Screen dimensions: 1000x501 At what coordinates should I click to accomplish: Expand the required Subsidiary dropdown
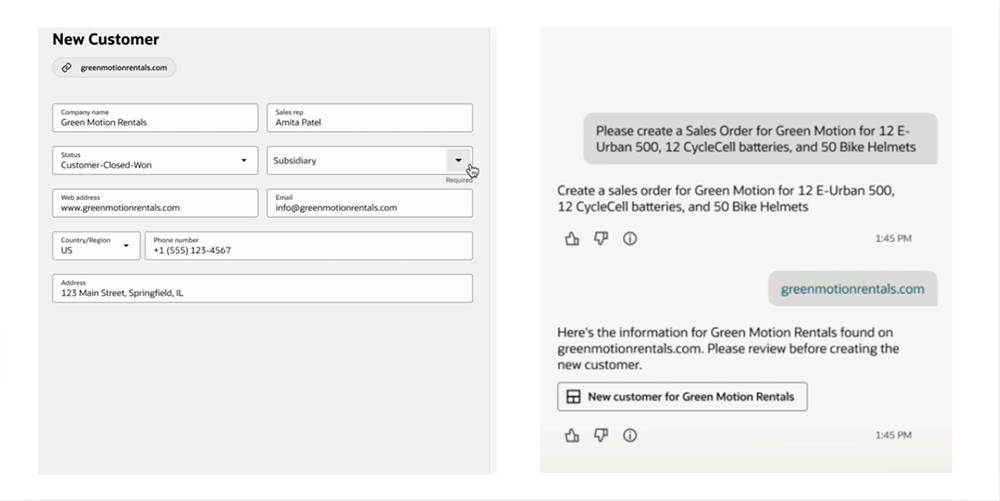coord(458,161)
